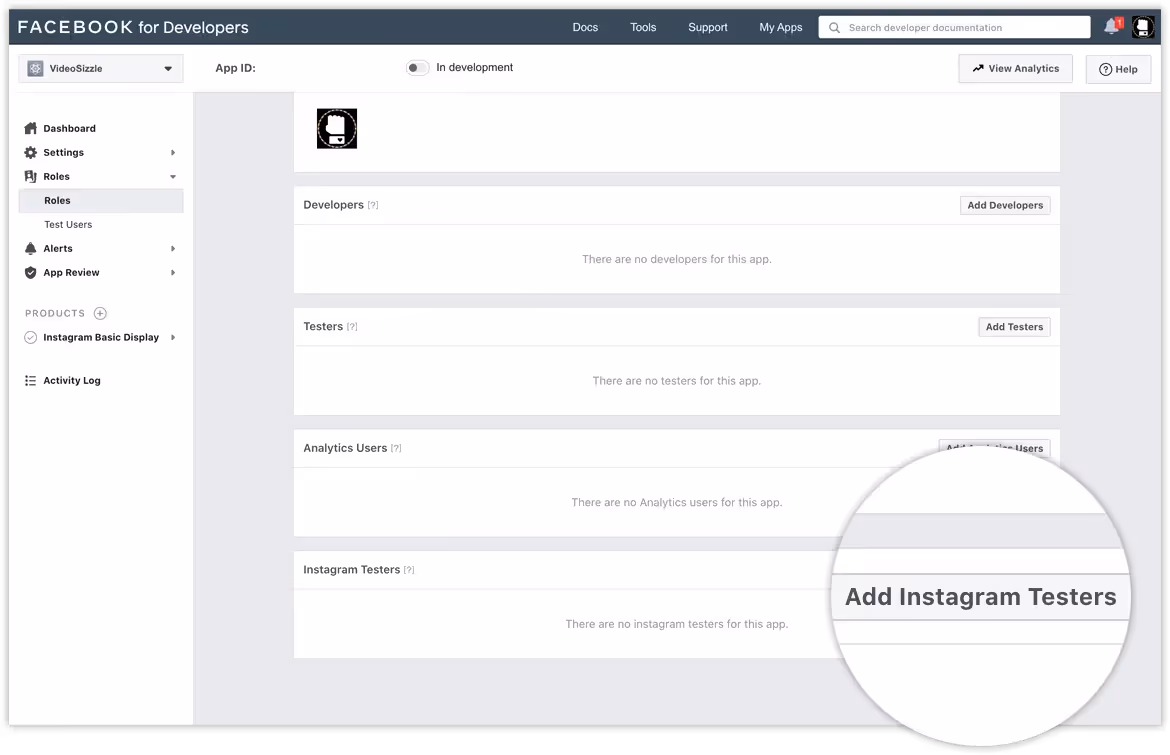Image resolution: width=1170 pixels, height=755 pixels.
Task: Click the Add Instagram Testers button
Action: (x=980, y=597)
